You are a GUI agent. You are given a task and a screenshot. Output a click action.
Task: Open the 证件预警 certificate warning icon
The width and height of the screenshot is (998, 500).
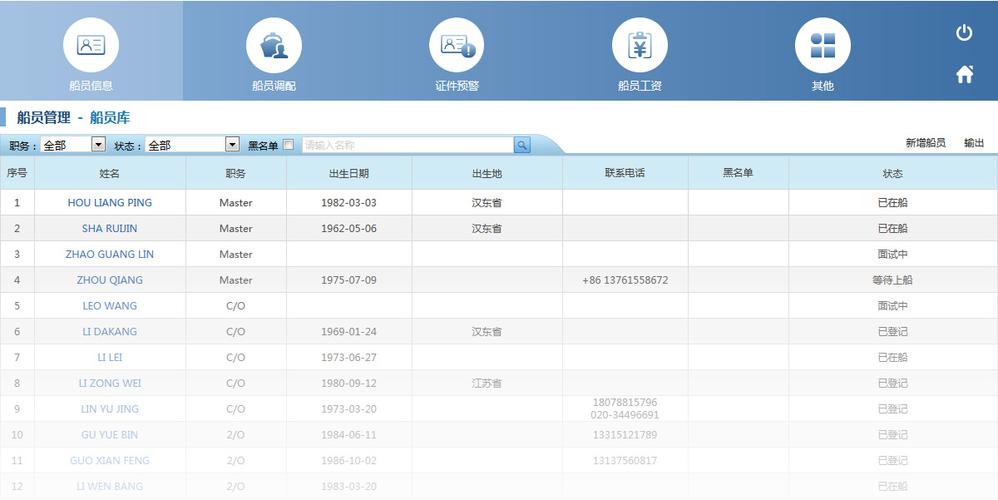click(x=456, y=45)
